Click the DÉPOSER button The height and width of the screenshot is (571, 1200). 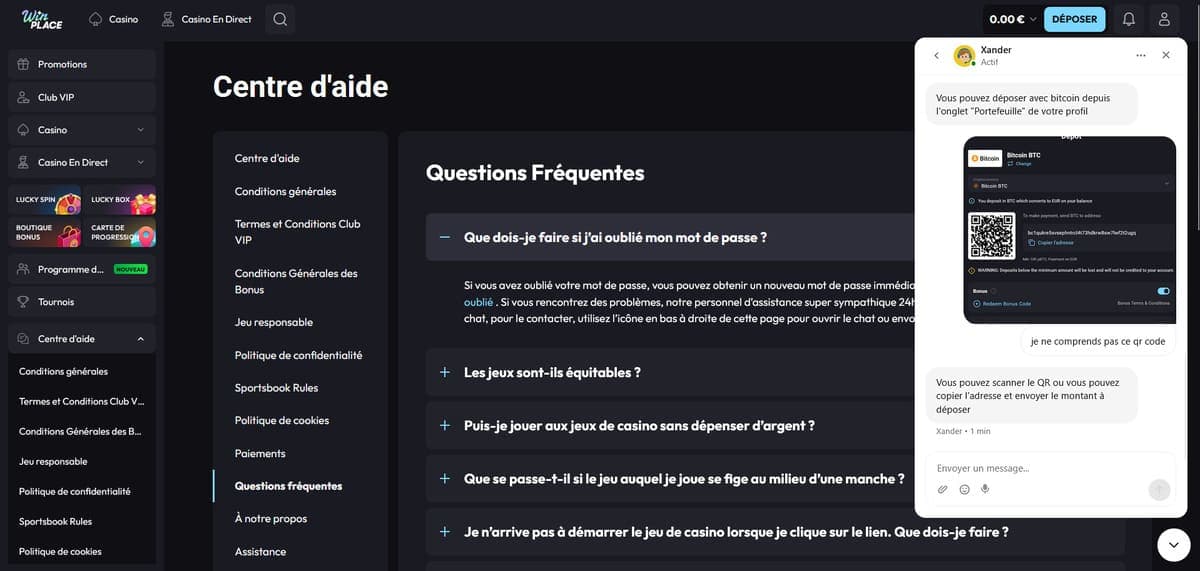click(1075, 19)
